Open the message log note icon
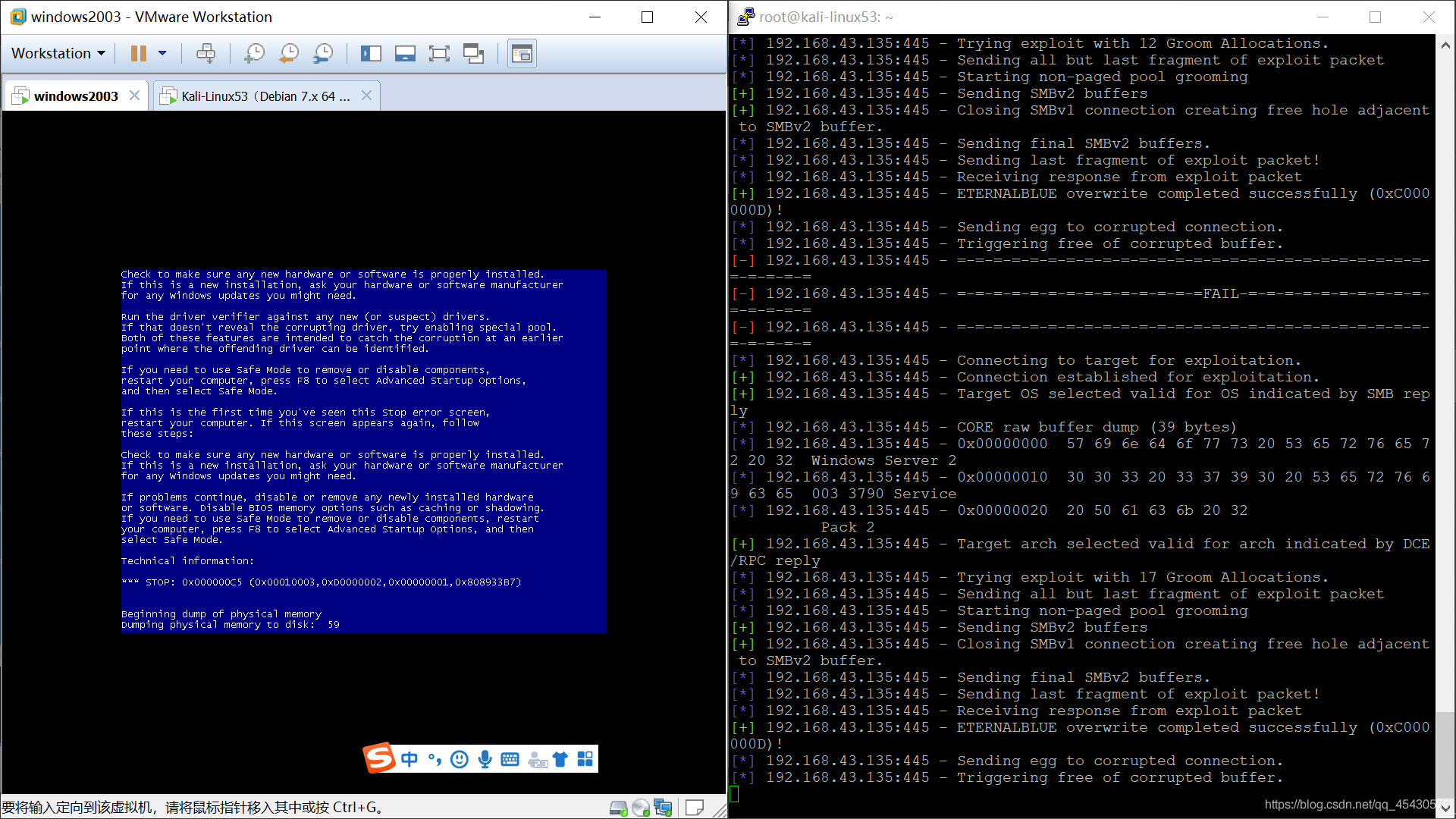Viewport: 1456px width, 819px height. [695, 808]
